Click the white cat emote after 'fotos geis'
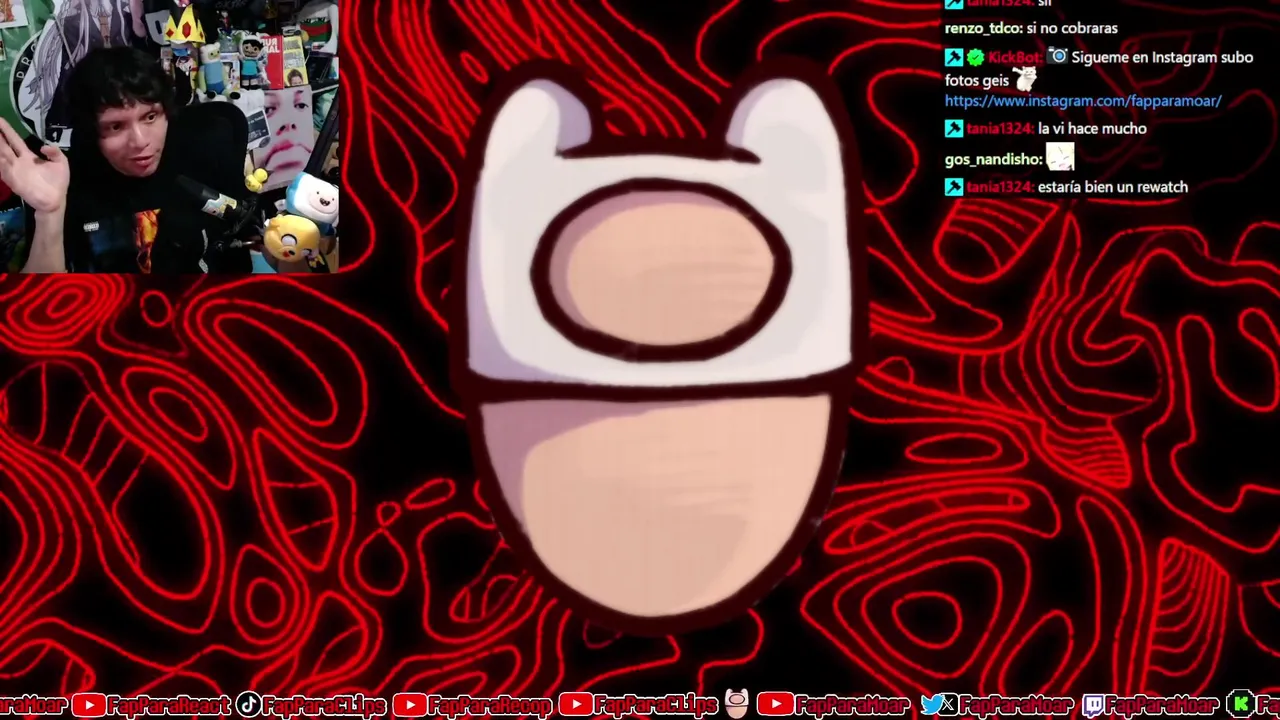The width and height of the screenshot is (1280, 720). (1025, 79)
